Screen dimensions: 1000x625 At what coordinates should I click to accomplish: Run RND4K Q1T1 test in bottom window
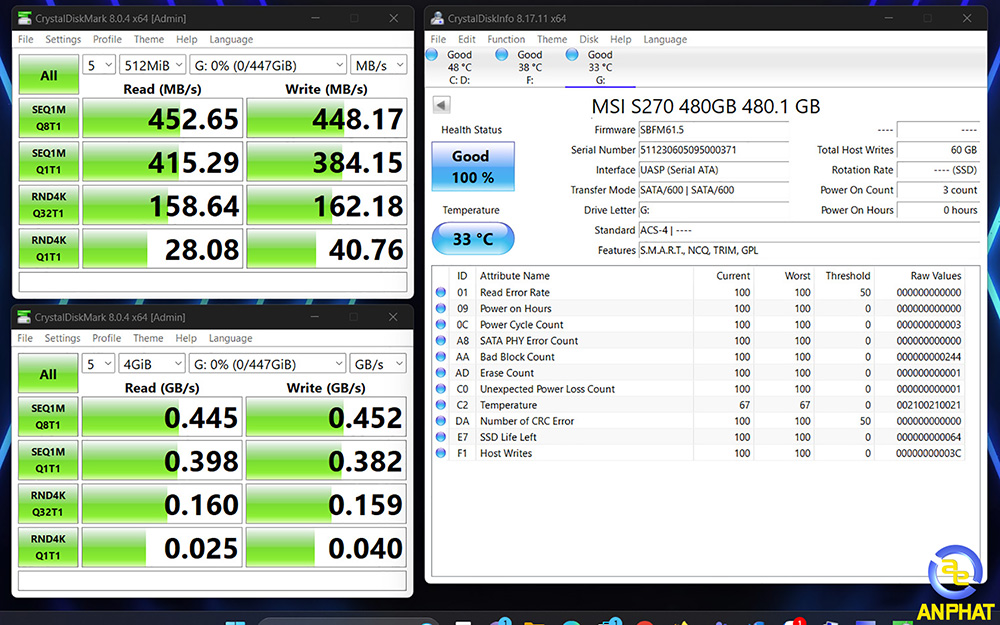click(48, 547)
